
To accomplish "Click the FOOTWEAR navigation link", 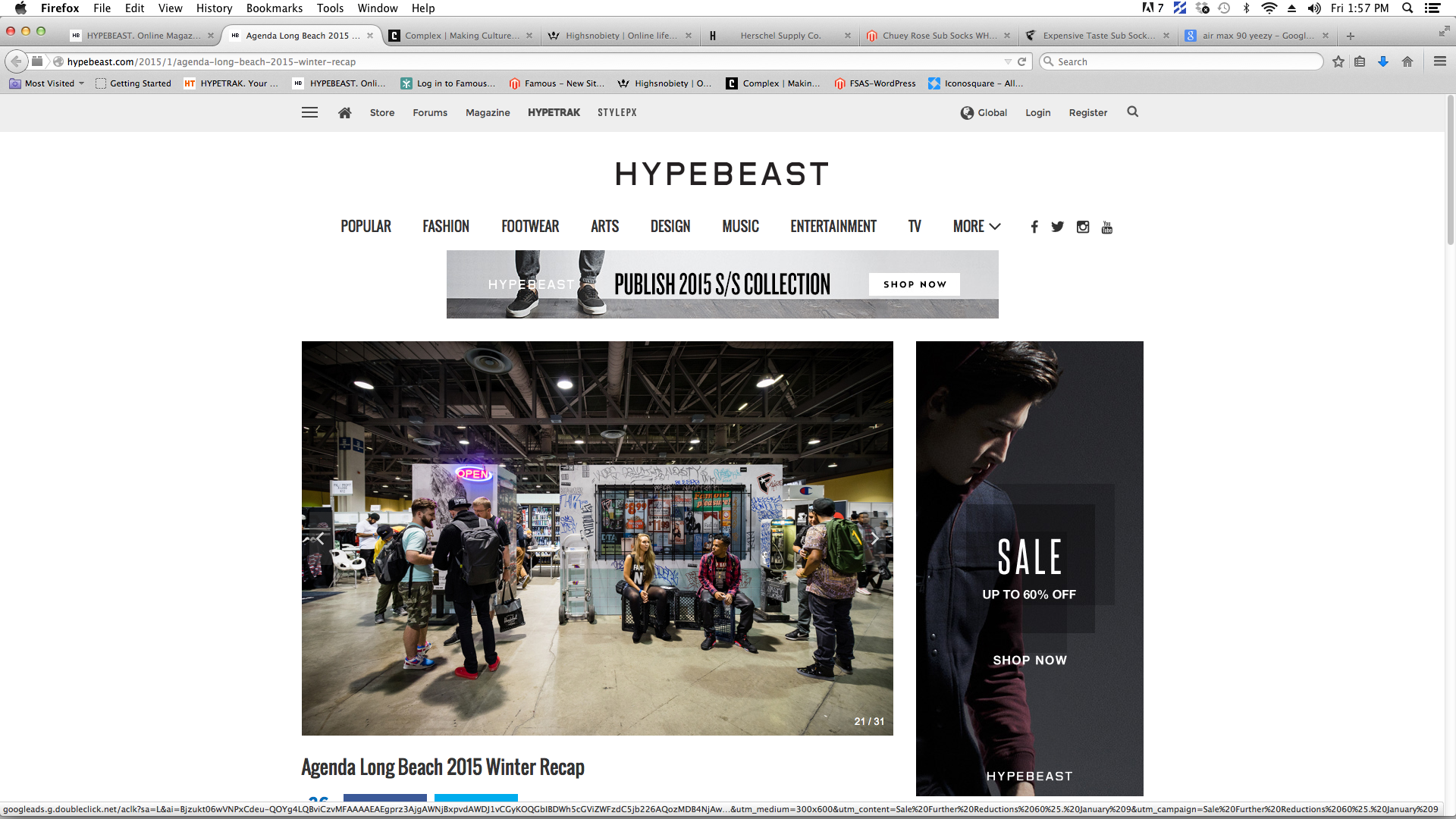I will 530,226.
